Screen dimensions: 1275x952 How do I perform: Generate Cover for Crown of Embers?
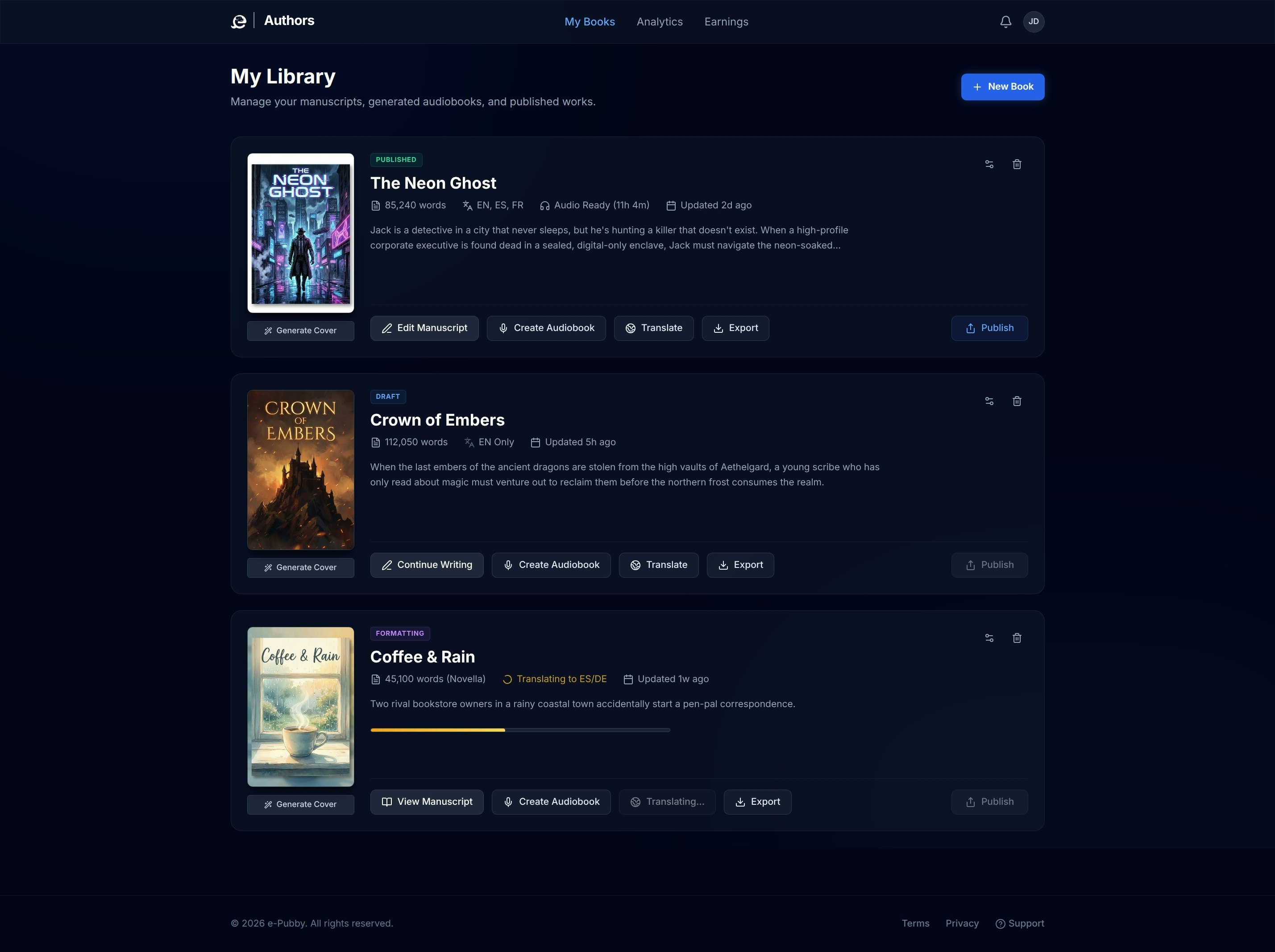[x=300, y=567]
